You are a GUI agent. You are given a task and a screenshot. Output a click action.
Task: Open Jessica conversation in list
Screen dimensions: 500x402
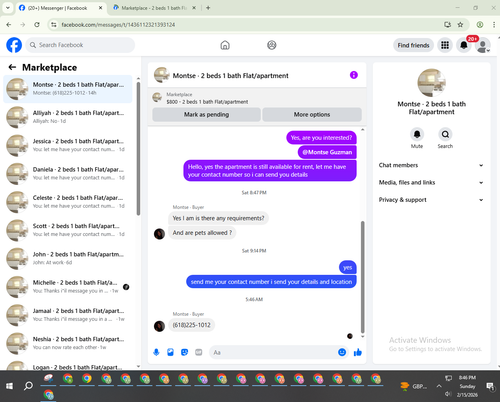(x=68, y=145)
